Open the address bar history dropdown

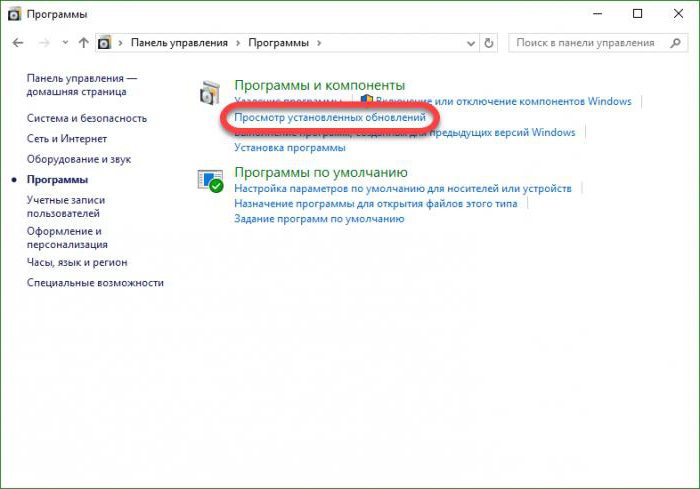click(471, 43)
